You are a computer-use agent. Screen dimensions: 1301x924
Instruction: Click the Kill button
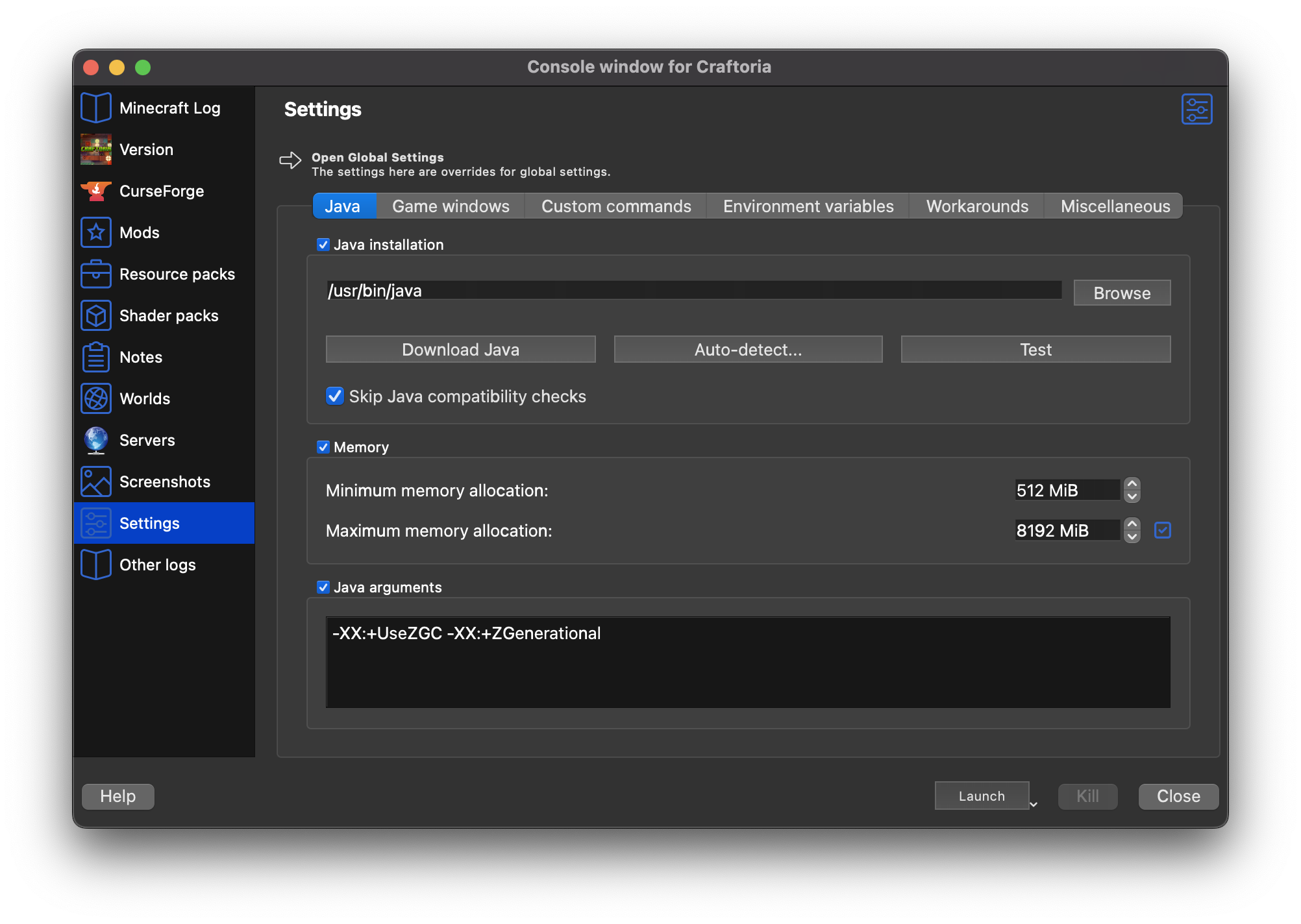[x=1087, y=796]
